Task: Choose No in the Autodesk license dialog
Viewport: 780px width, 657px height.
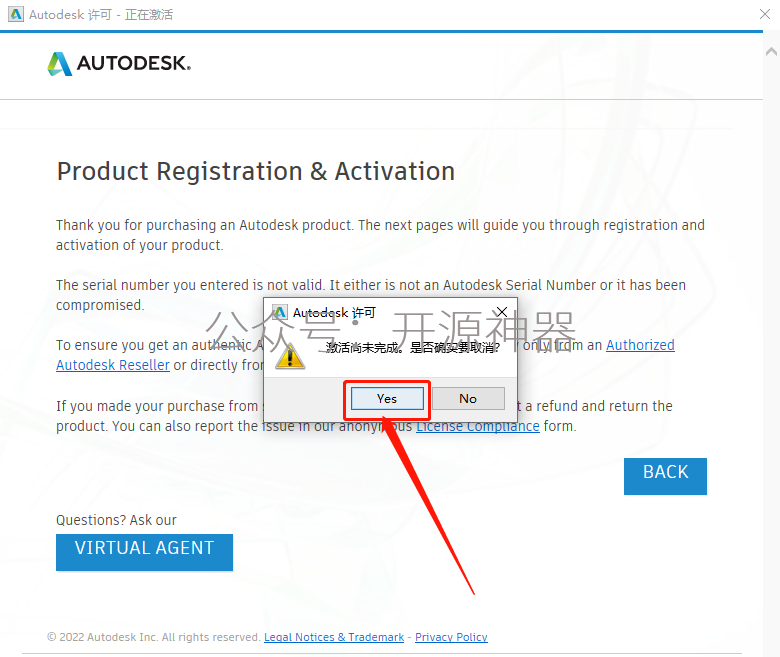Action: (468, 398)
